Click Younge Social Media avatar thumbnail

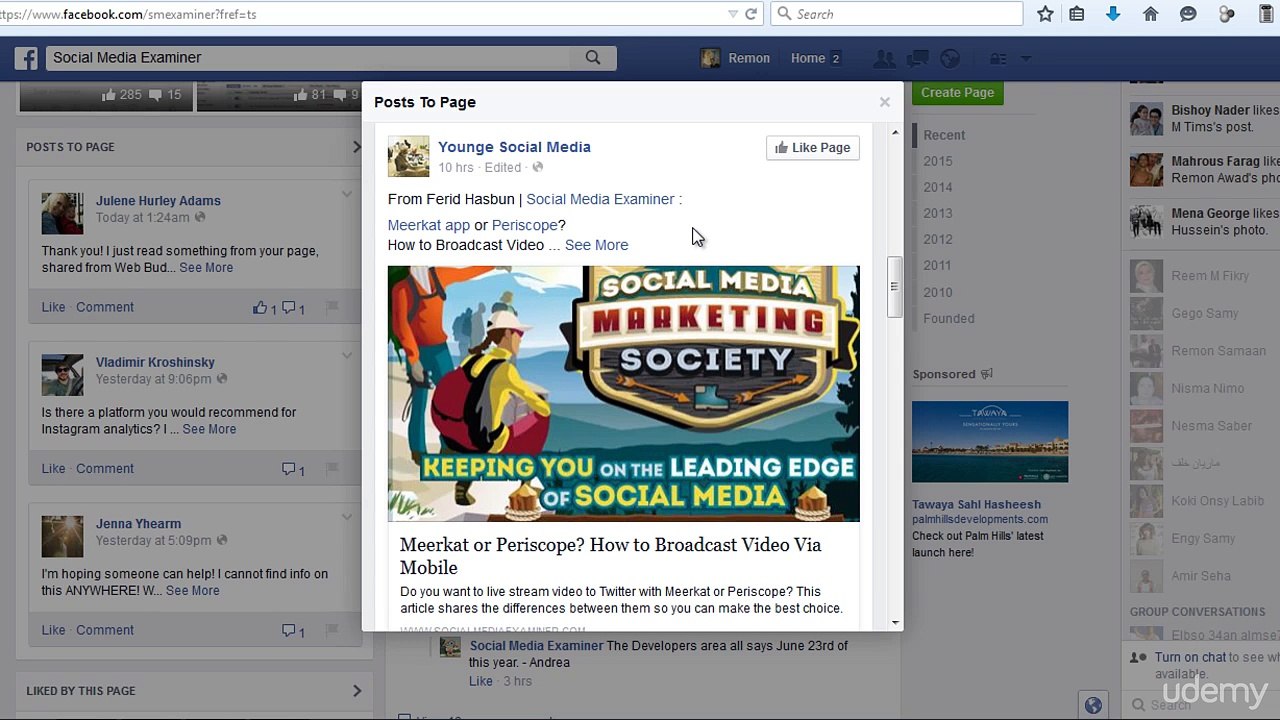408,157
